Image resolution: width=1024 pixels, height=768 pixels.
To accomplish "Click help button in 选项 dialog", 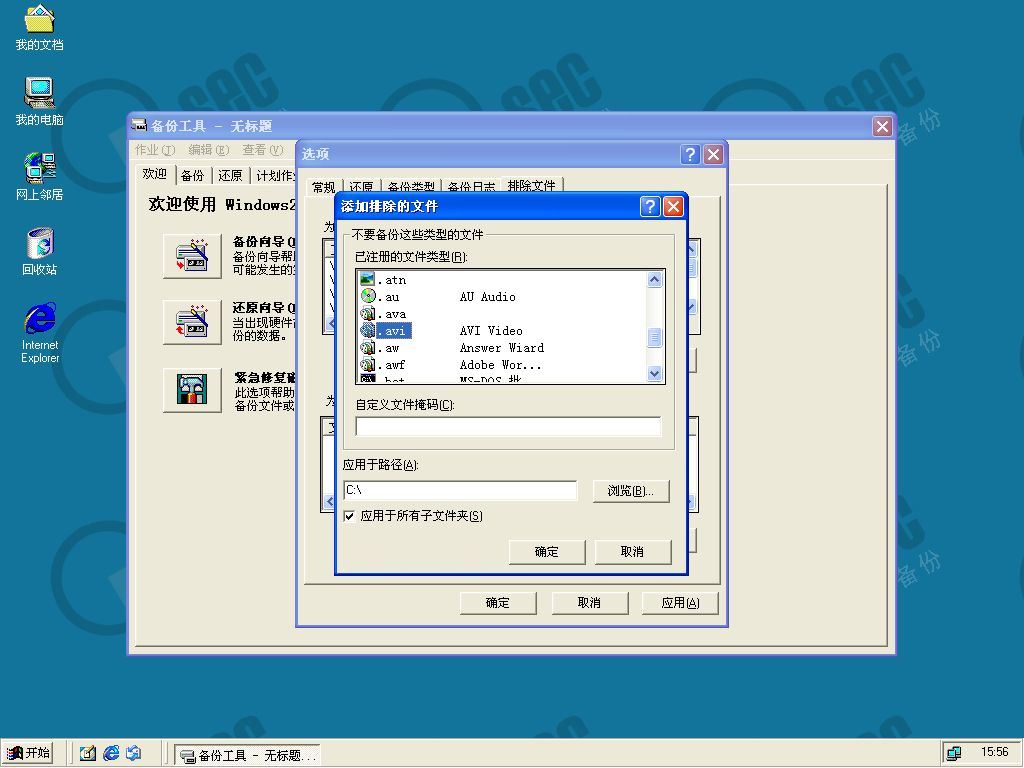I will point(690,154).
